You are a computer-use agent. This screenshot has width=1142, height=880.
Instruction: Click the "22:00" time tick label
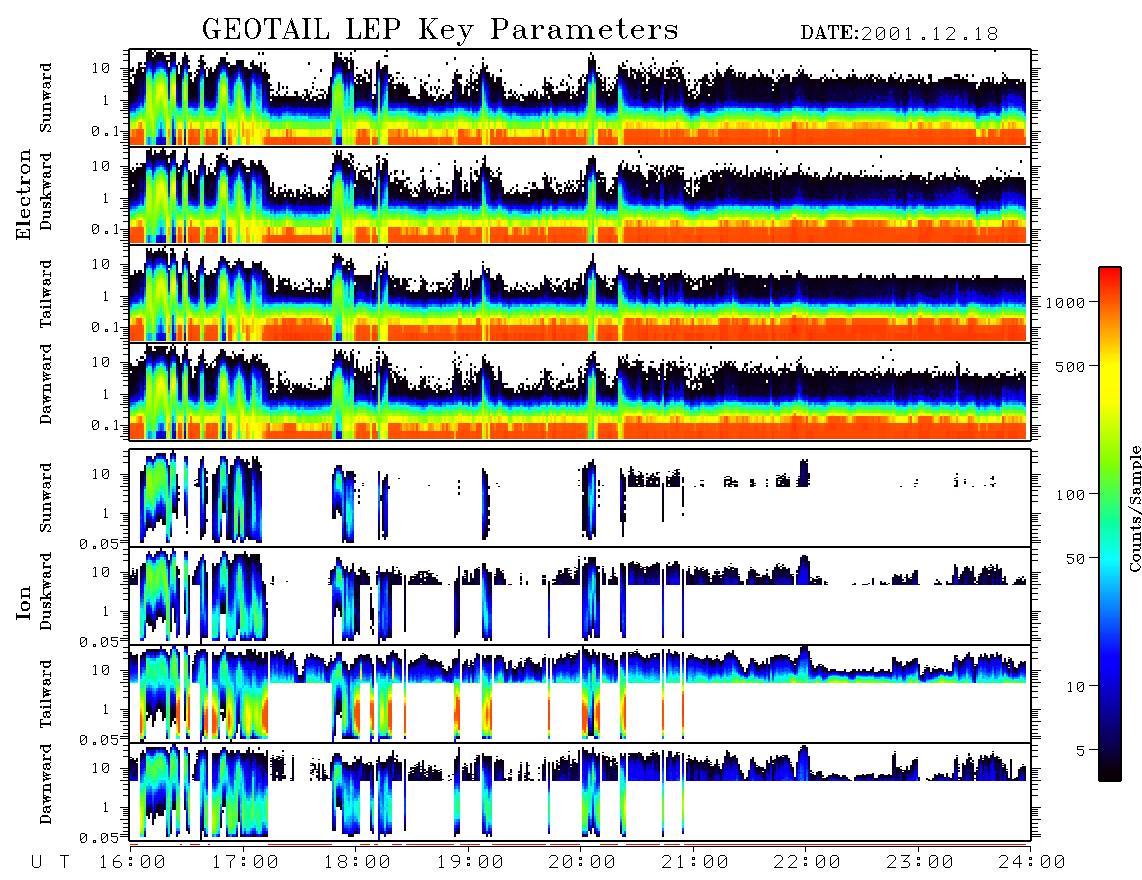pyautogui.click(x=807, y=863)
